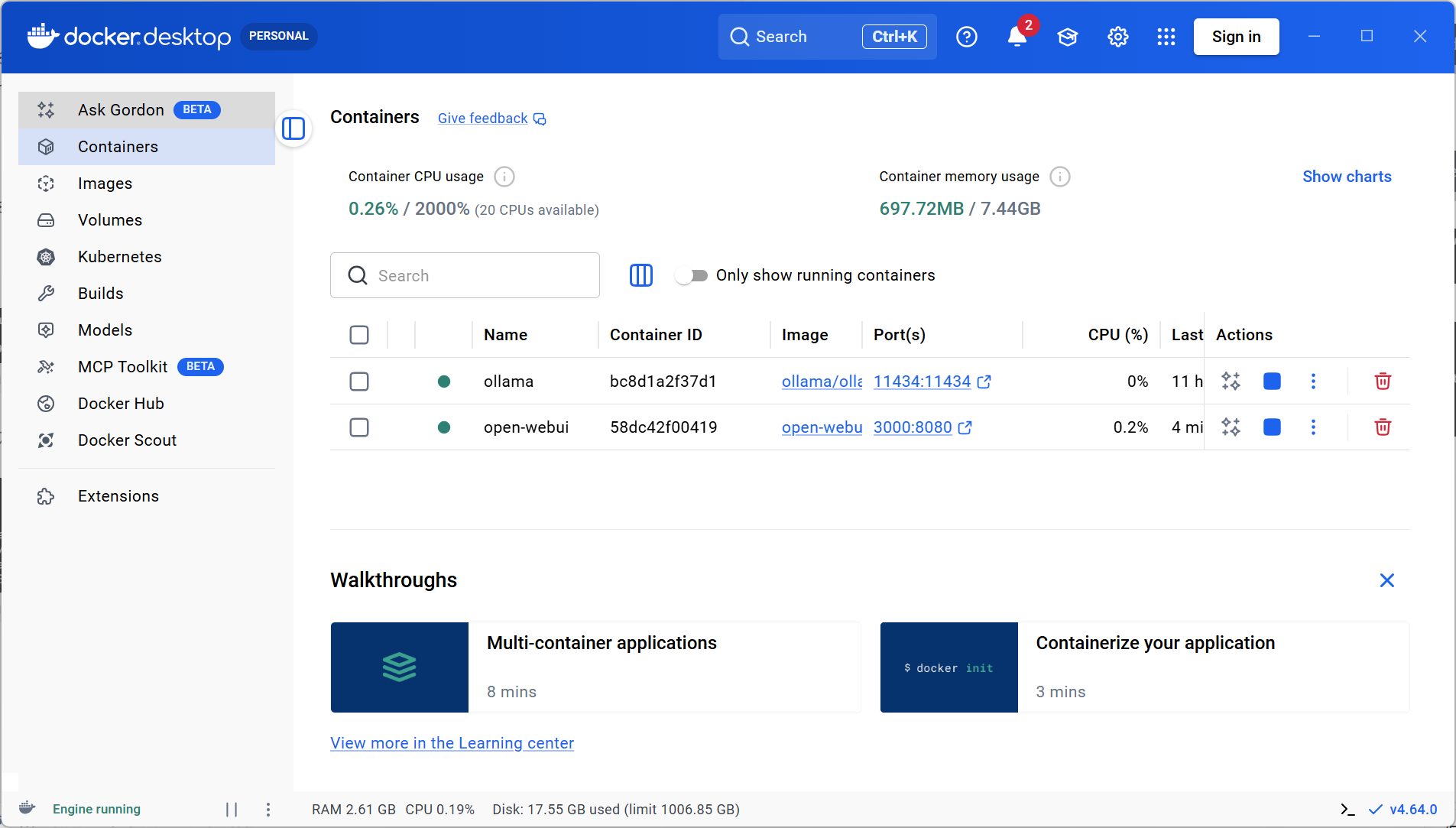This screenshot has width=1456, height=828.
Task: Delete the ollama container
Action: click(x=1383, y=381)
